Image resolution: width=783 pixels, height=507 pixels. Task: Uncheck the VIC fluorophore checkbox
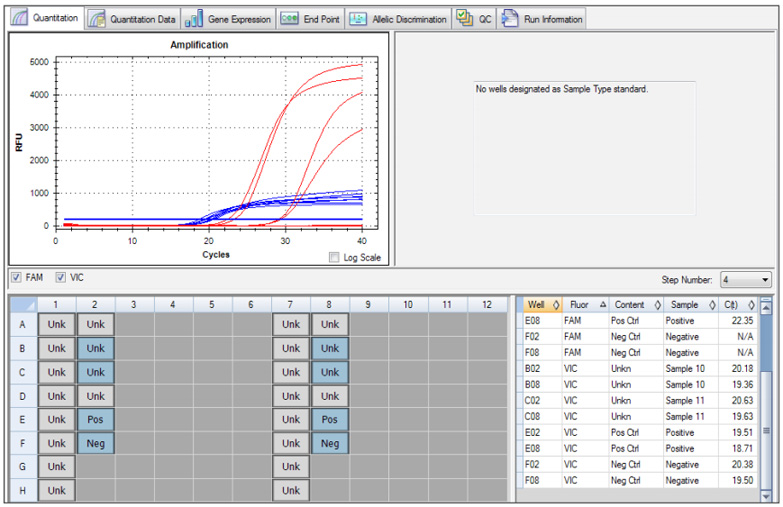click(60, 277)
